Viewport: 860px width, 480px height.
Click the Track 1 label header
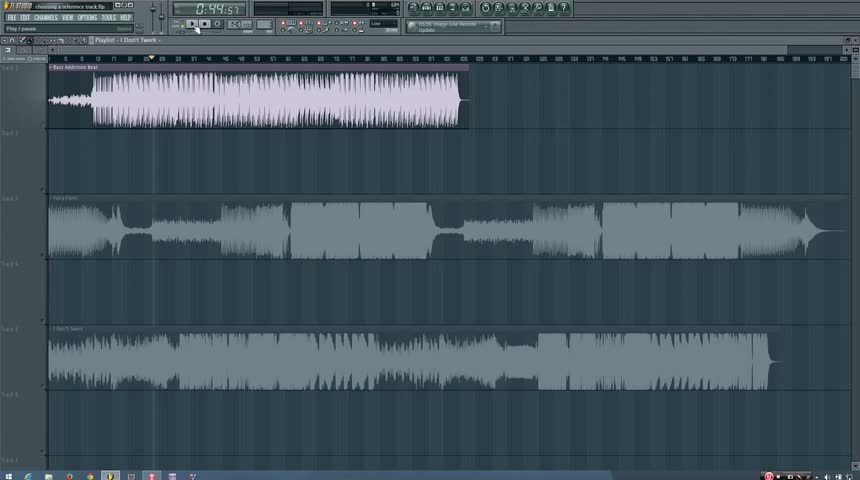[x=10, y=67]
